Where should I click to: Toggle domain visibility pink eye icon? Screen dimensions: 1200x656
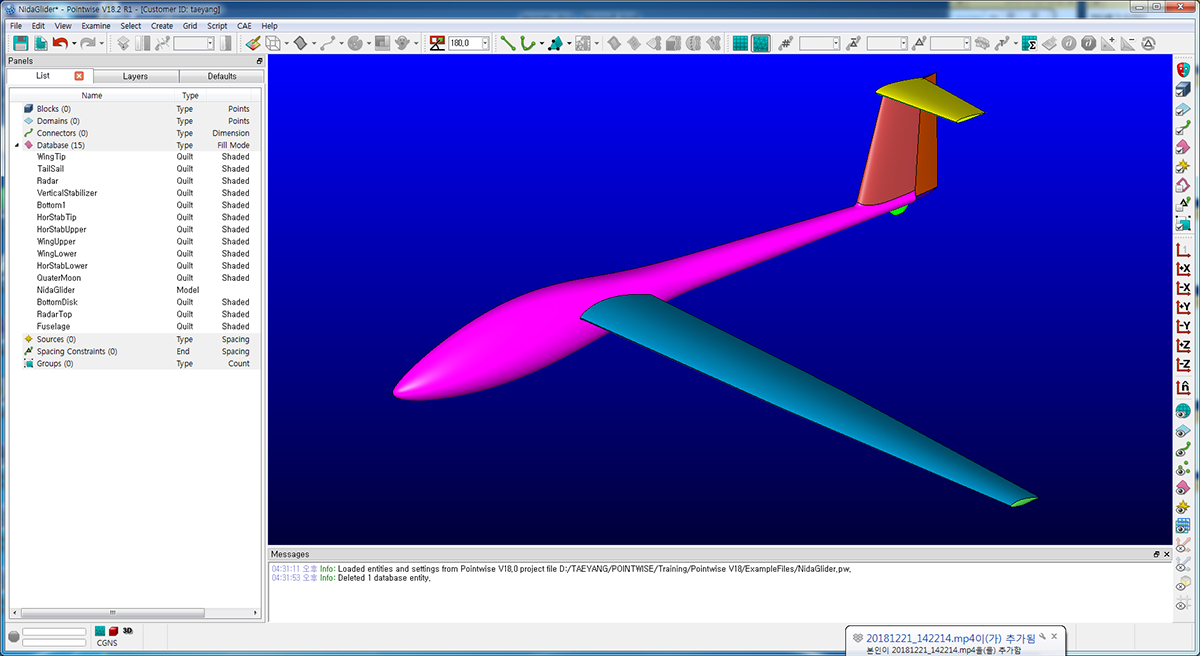[x=1182, y=487]
